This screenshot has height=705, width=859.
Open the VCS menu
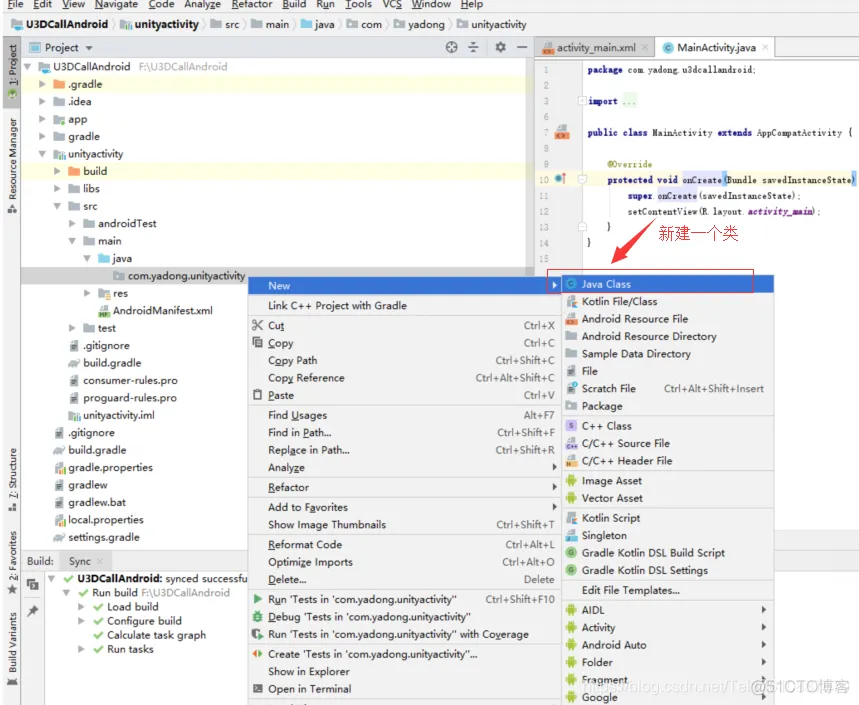click(392, 4)
